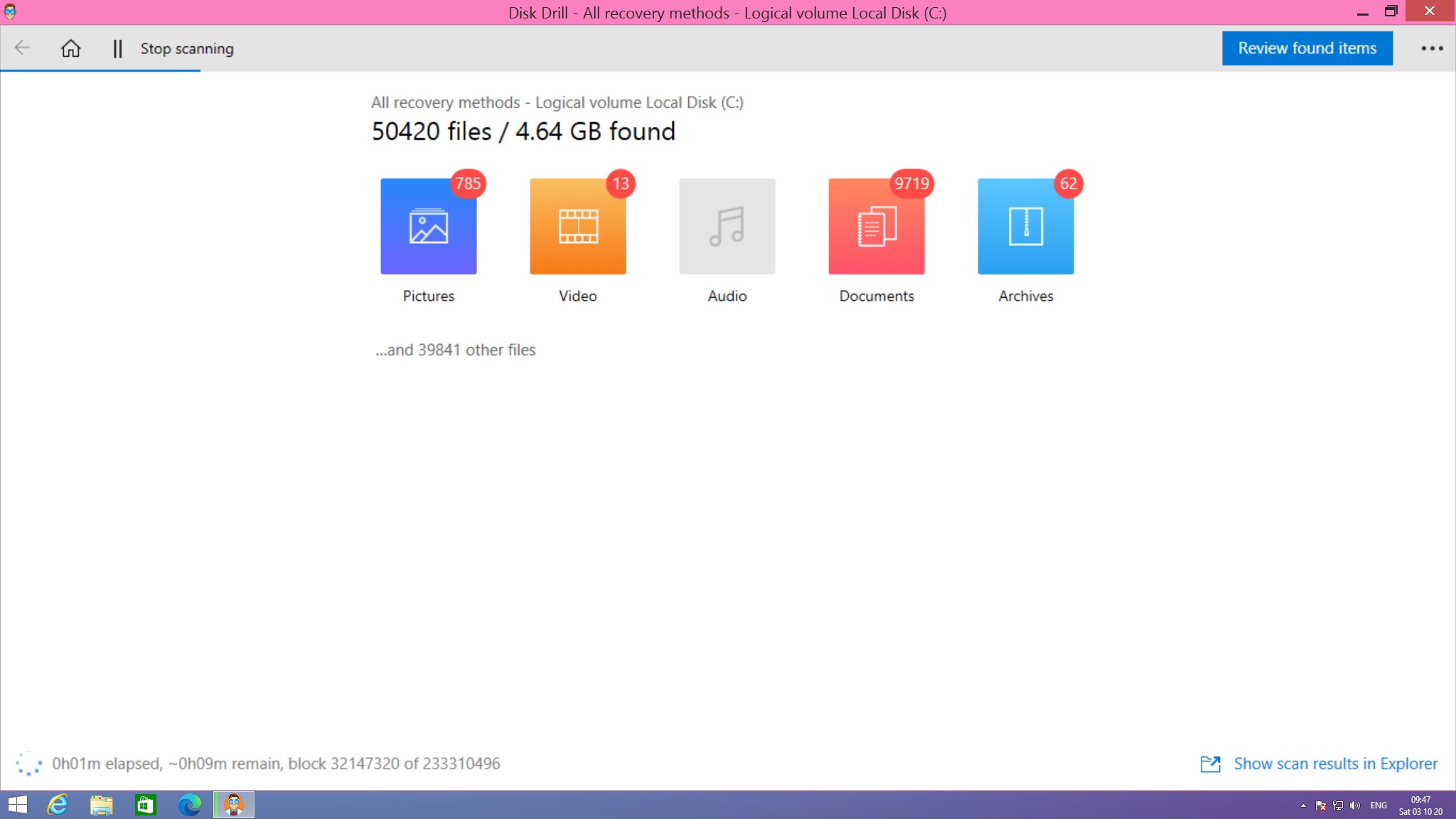Launch Internet Explorer from taskbar
Image resolution: width=1456 pixels, height=819 pixels.
click(58, 805)
